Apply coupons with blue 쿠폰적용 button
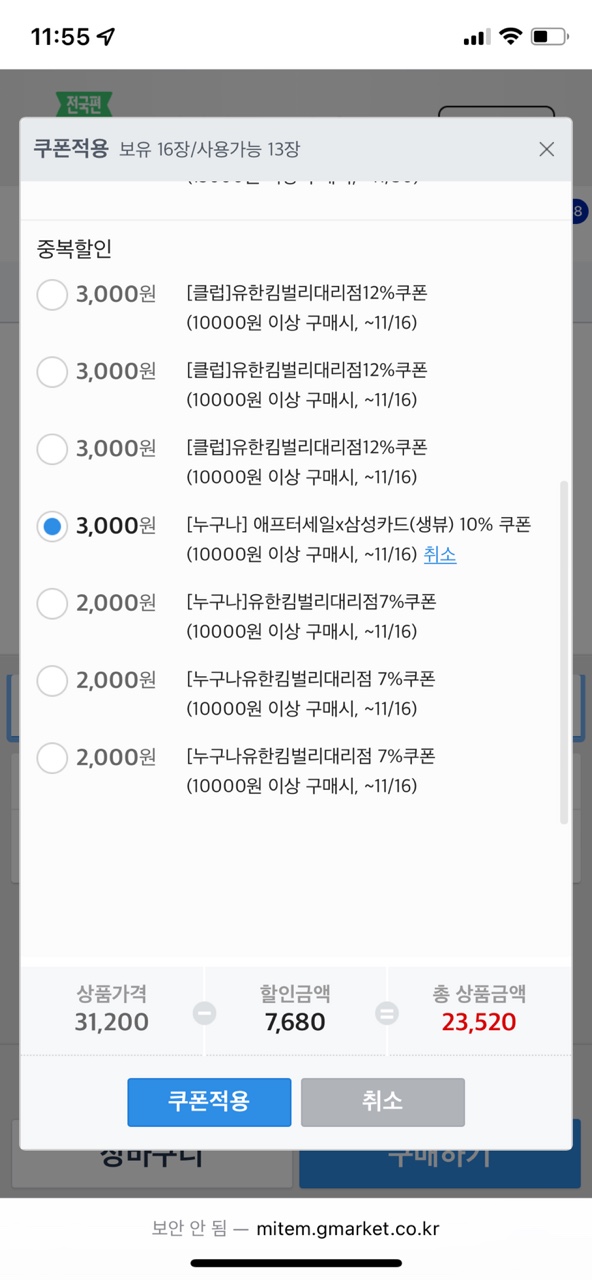 tap(209, 1102)
